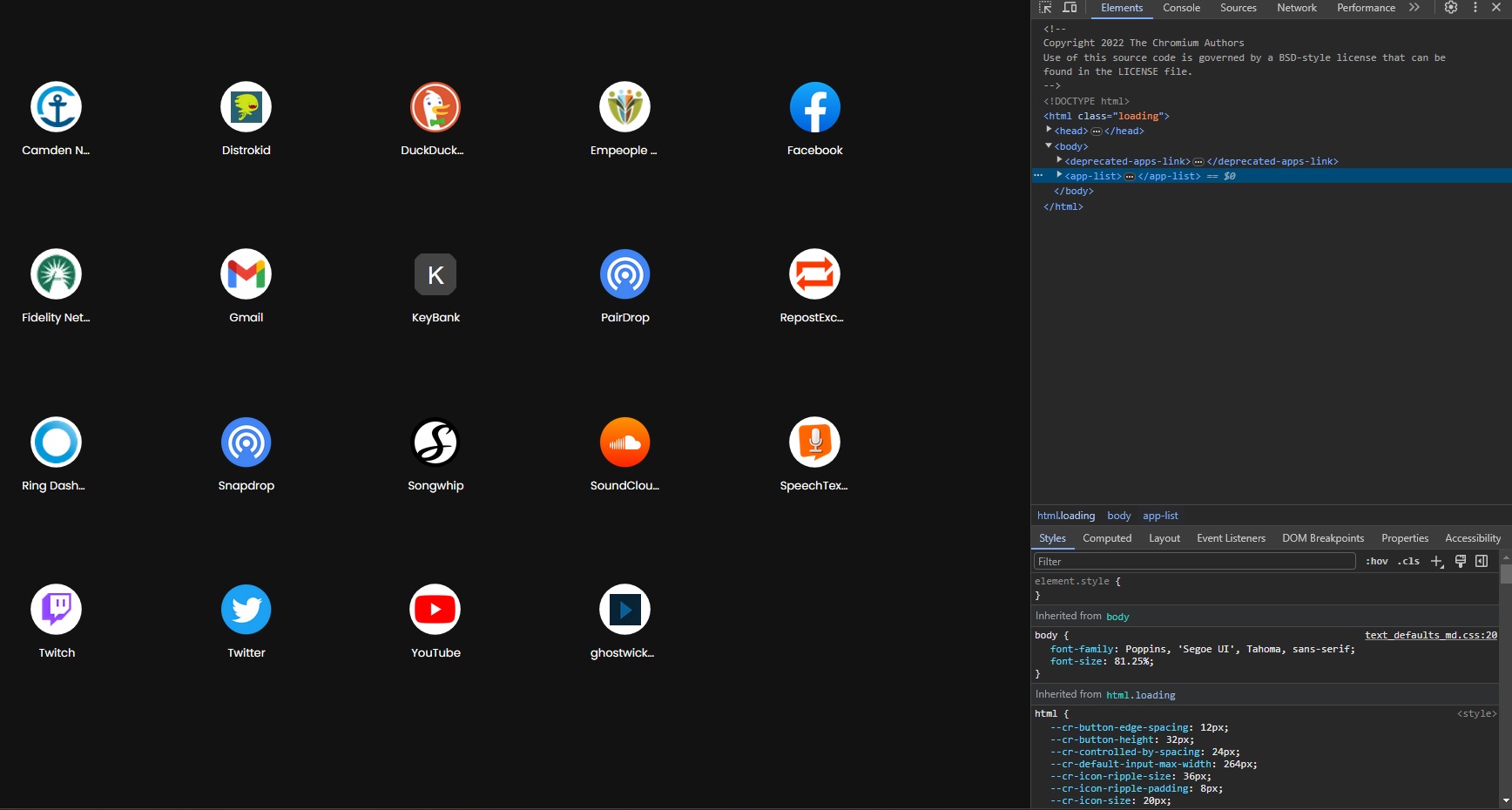
Task: Launch the YouTube app
Action: coord(435,610)
